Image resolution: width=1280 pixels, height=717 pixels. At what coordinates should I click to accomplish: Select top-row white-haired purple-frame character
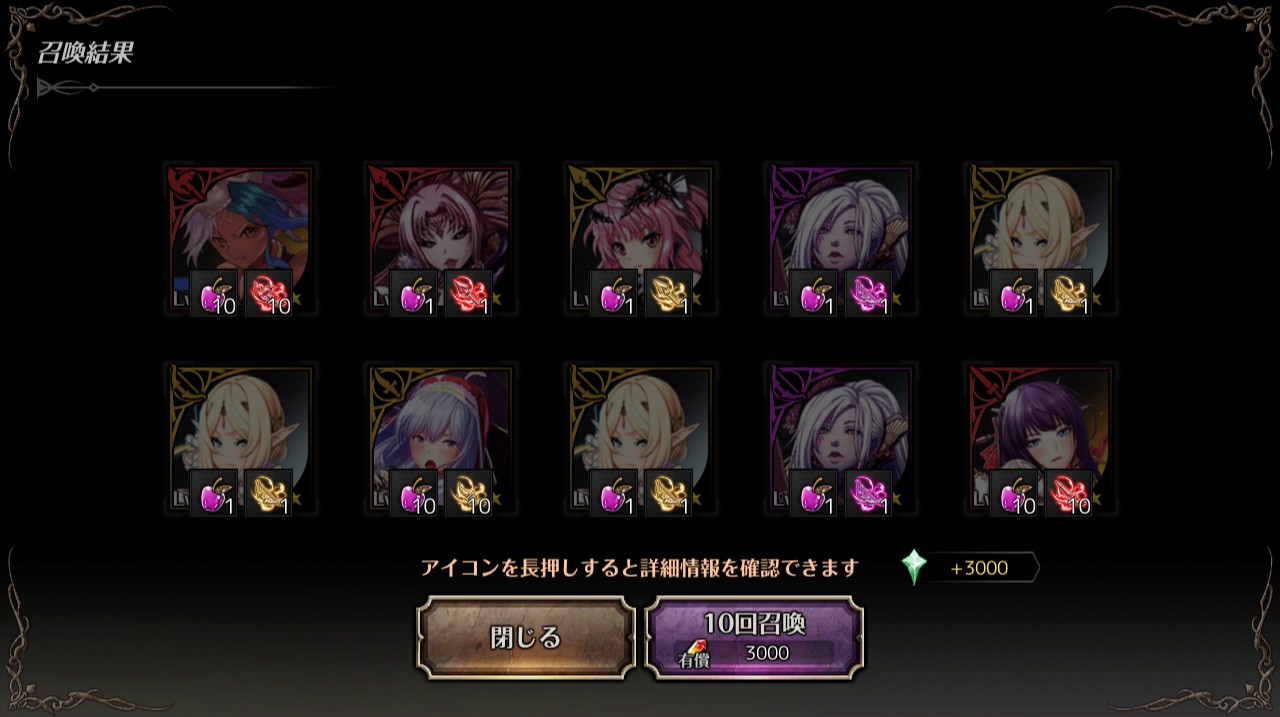click(x=841, y=240)
